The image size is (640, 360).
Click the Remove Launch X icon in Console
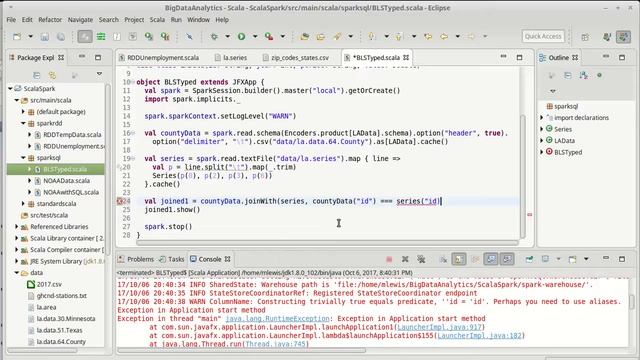[x=405, y=259]
